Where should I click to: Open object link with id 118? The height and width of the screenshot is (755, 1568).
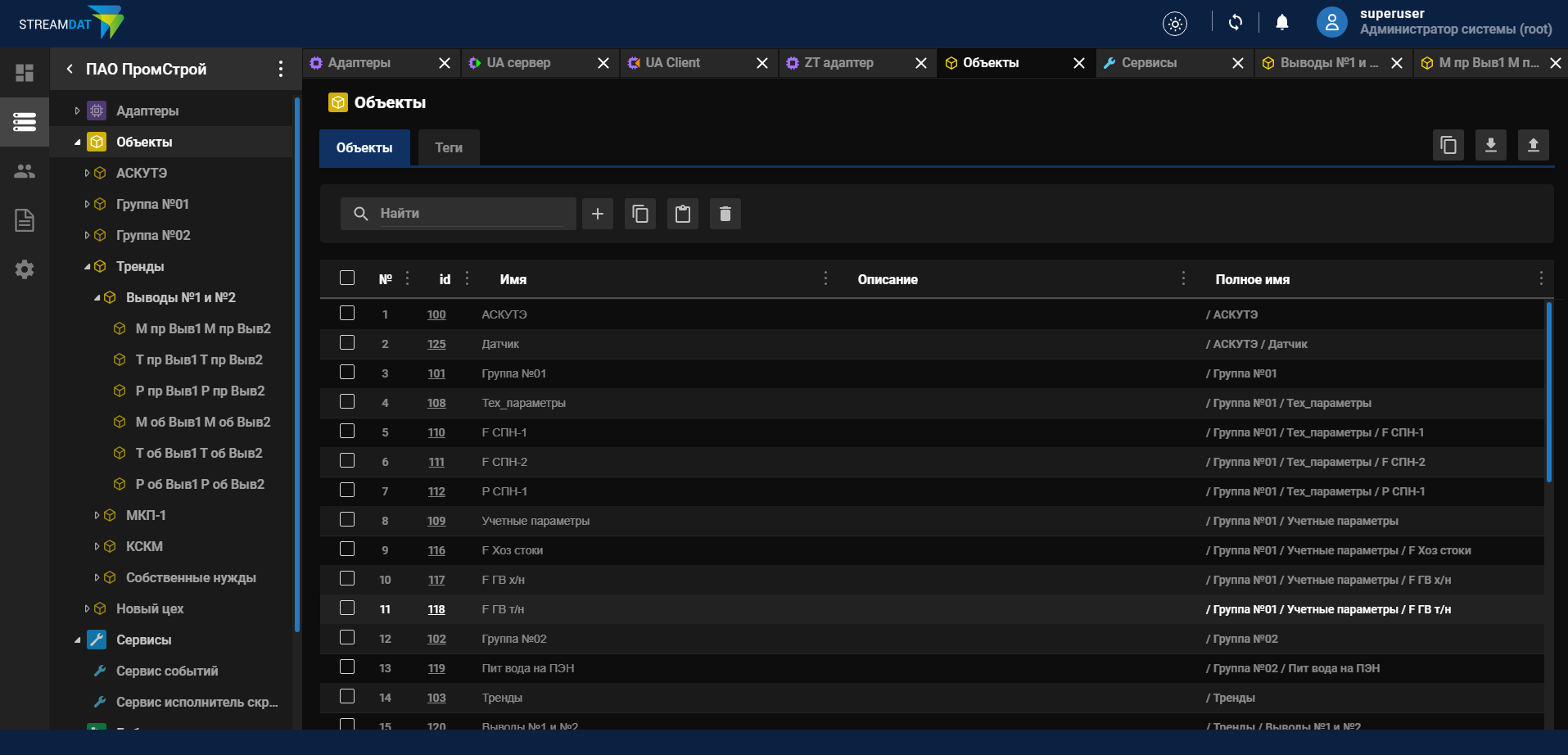click(x=436, y=608)
